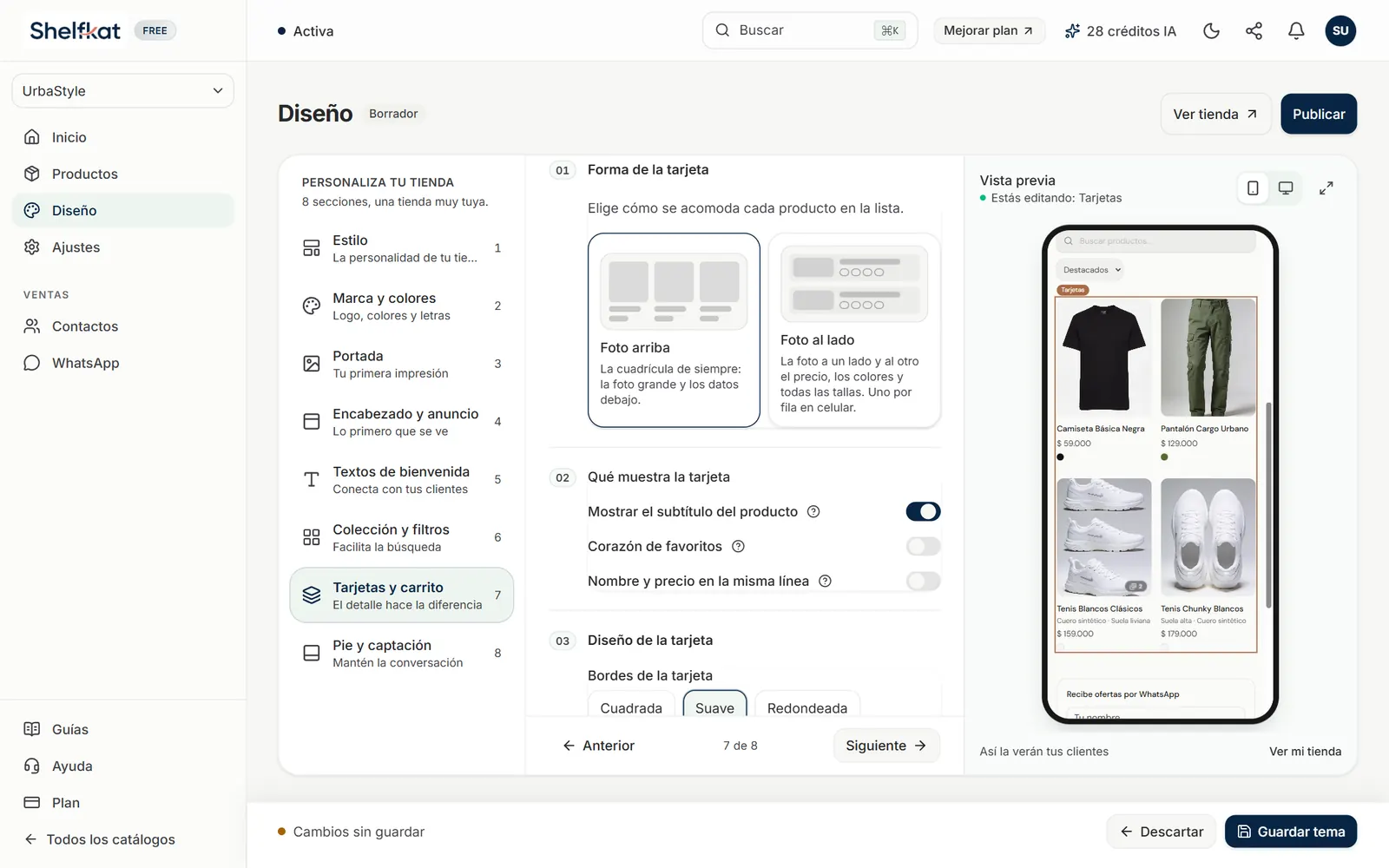Click the 28 créditos IA sparkle icon
1389x868 pixels.
coord(1072,31)
